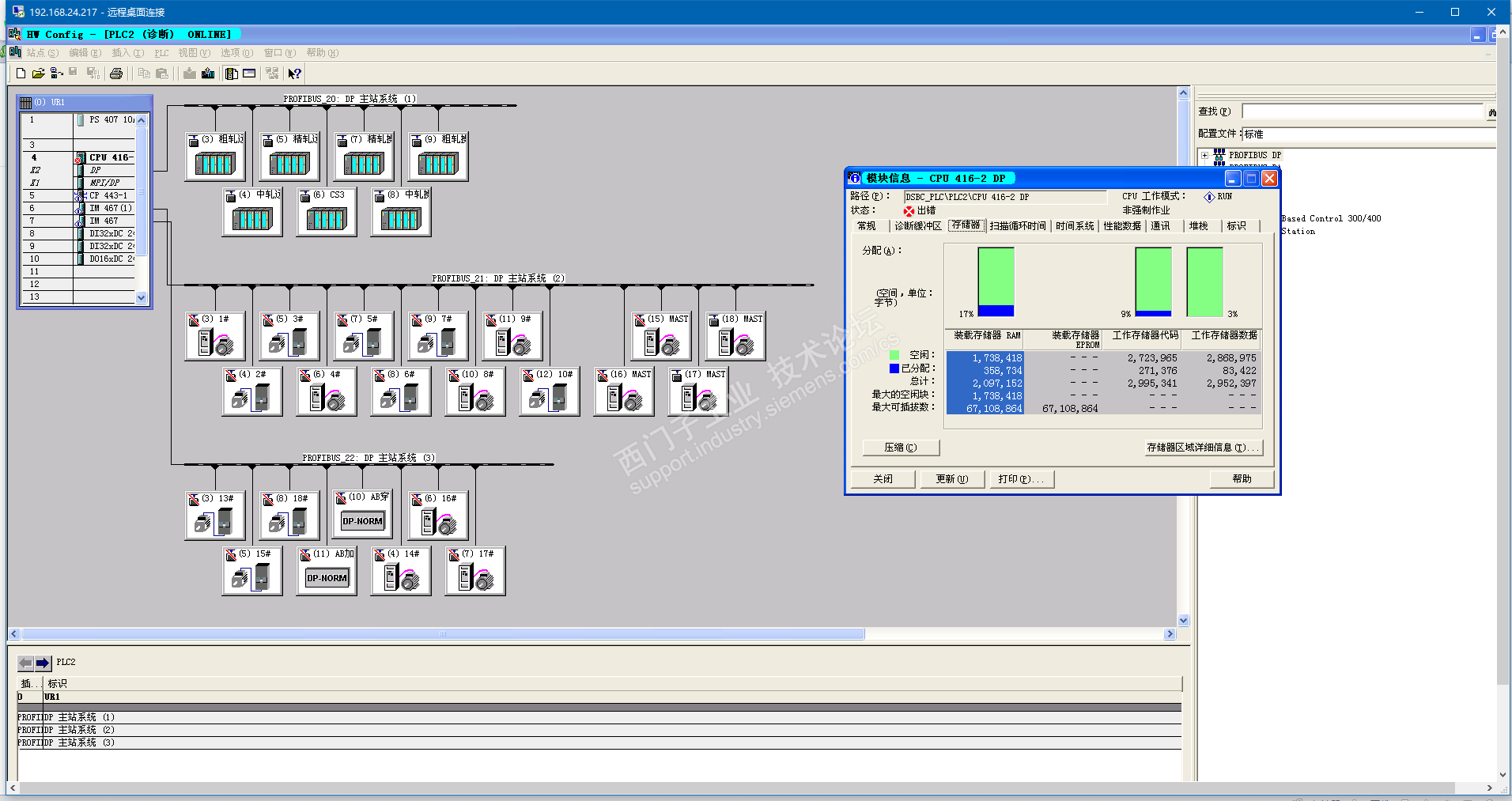
Task: Click the 打印(P)... button
Action: 1022,479
